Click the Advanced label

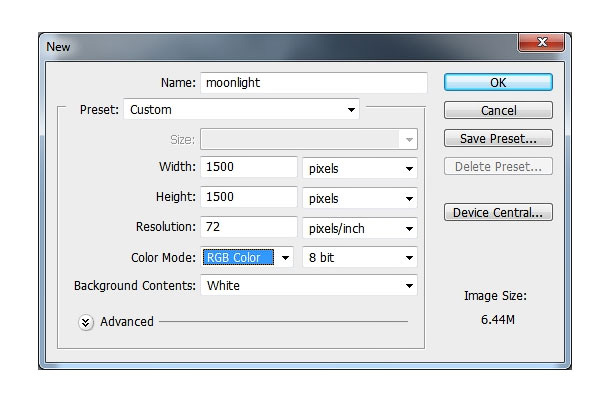[127, 322]
